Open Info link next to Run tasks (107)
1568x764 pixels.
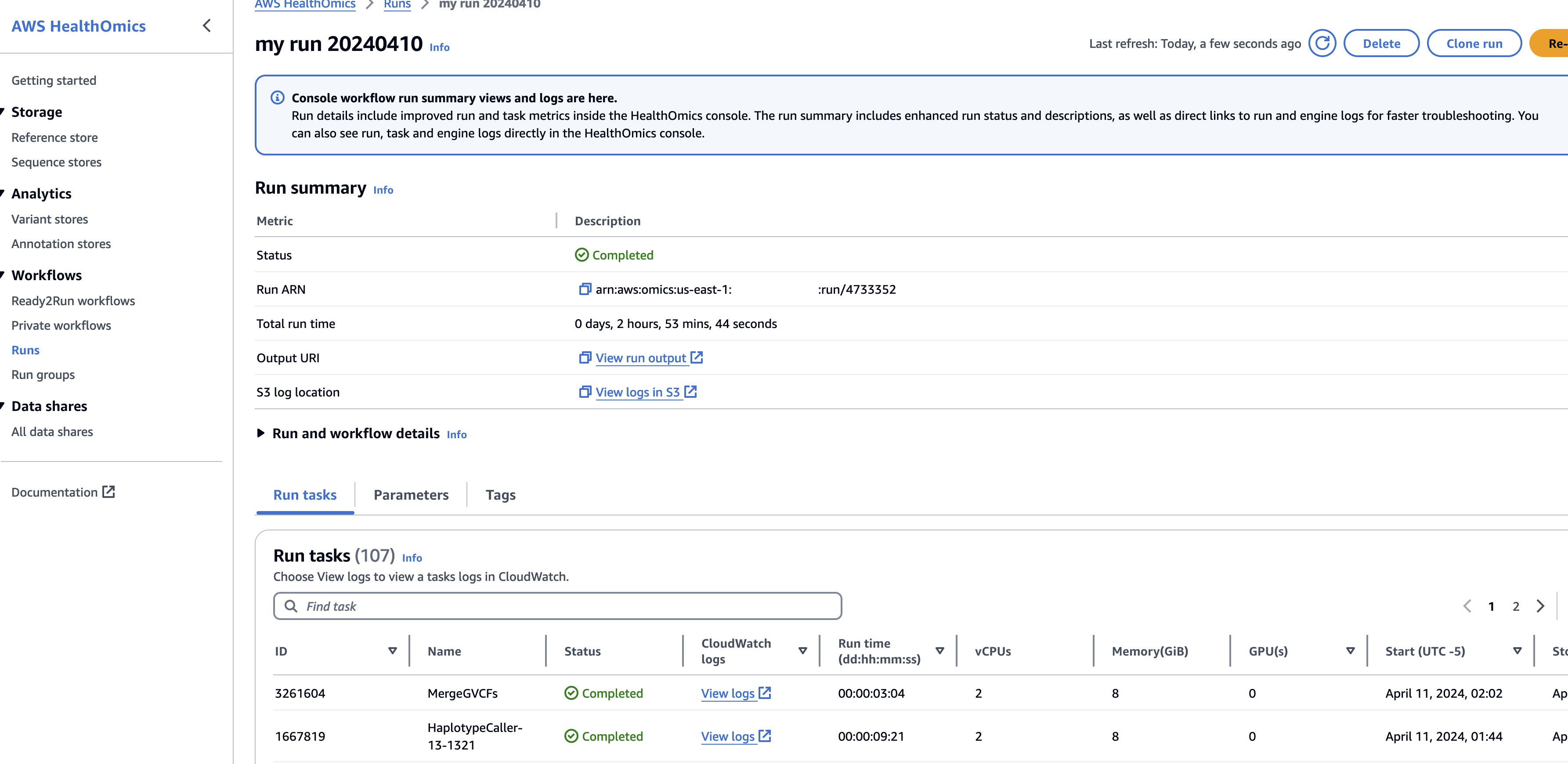412,558
